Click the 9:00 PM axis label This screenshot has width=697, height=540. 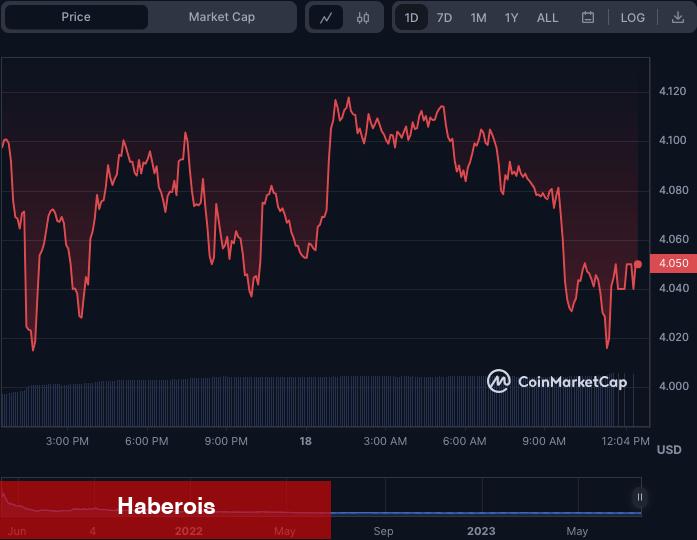[226, 441]
